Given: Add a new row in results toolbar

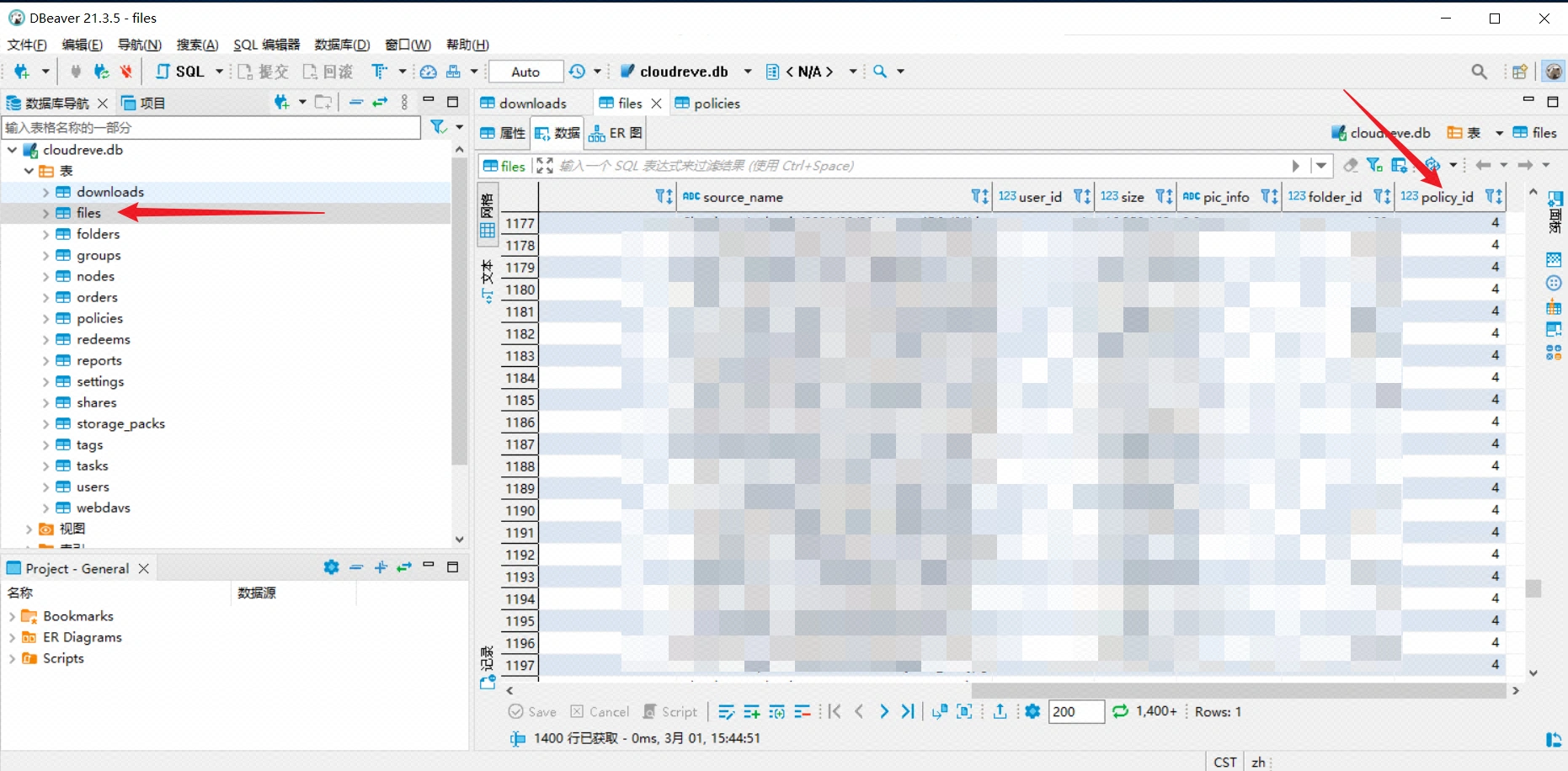Looking at the screenshot, I should 751,712.
